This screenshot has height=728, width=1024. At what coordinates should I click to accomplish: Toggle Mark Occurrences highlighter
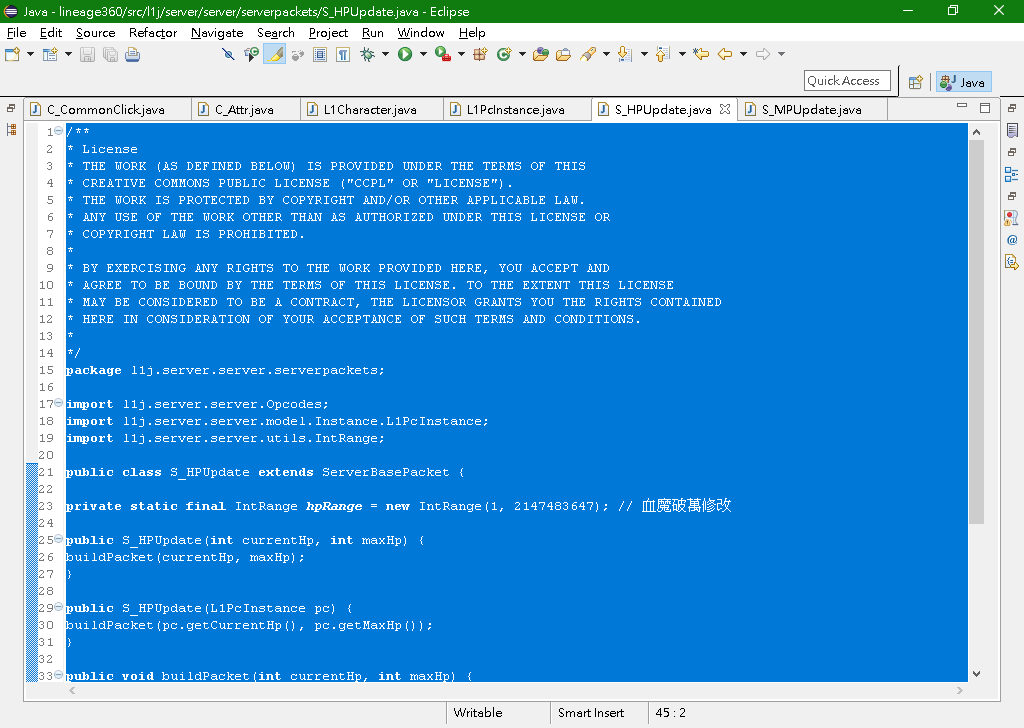(275, 55)
